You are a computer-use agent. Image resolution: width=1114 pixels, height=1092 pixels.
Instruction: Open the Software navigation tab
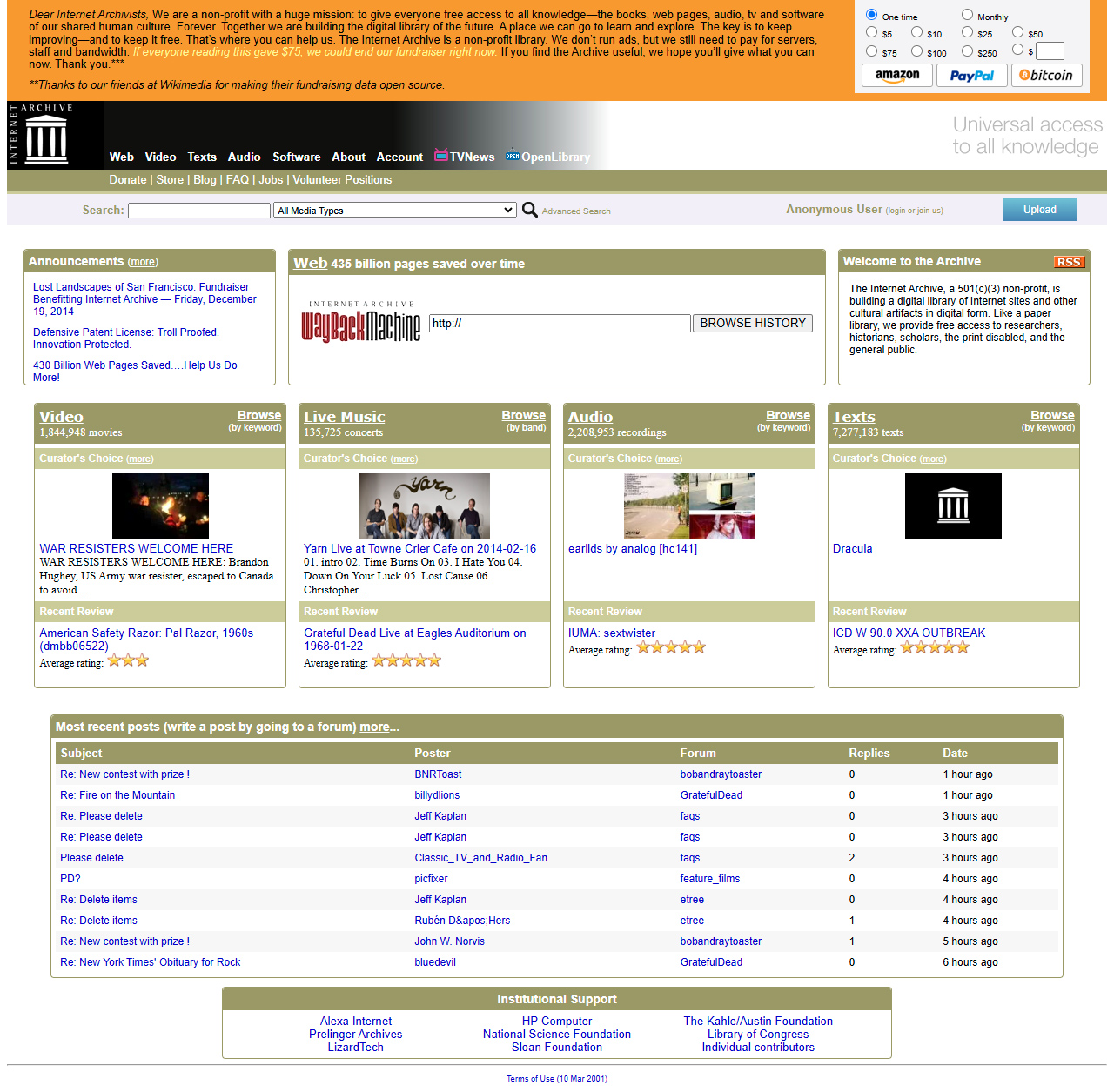[297, 157]
